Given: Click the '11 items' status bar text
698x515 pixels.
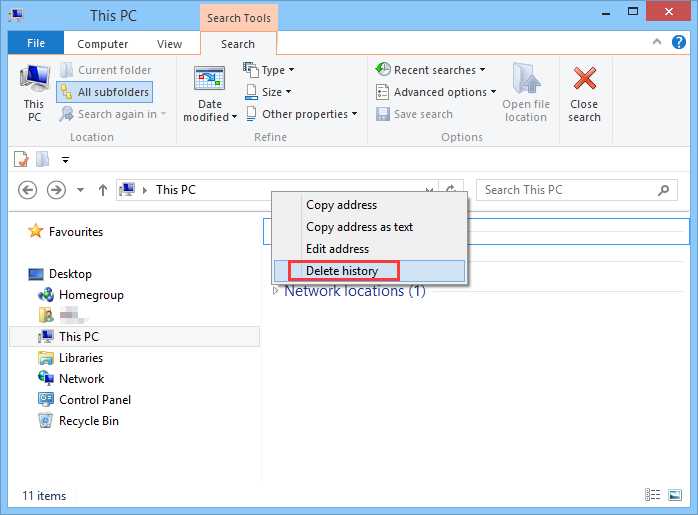Looking at the screenshot, I should coord(44,495).
